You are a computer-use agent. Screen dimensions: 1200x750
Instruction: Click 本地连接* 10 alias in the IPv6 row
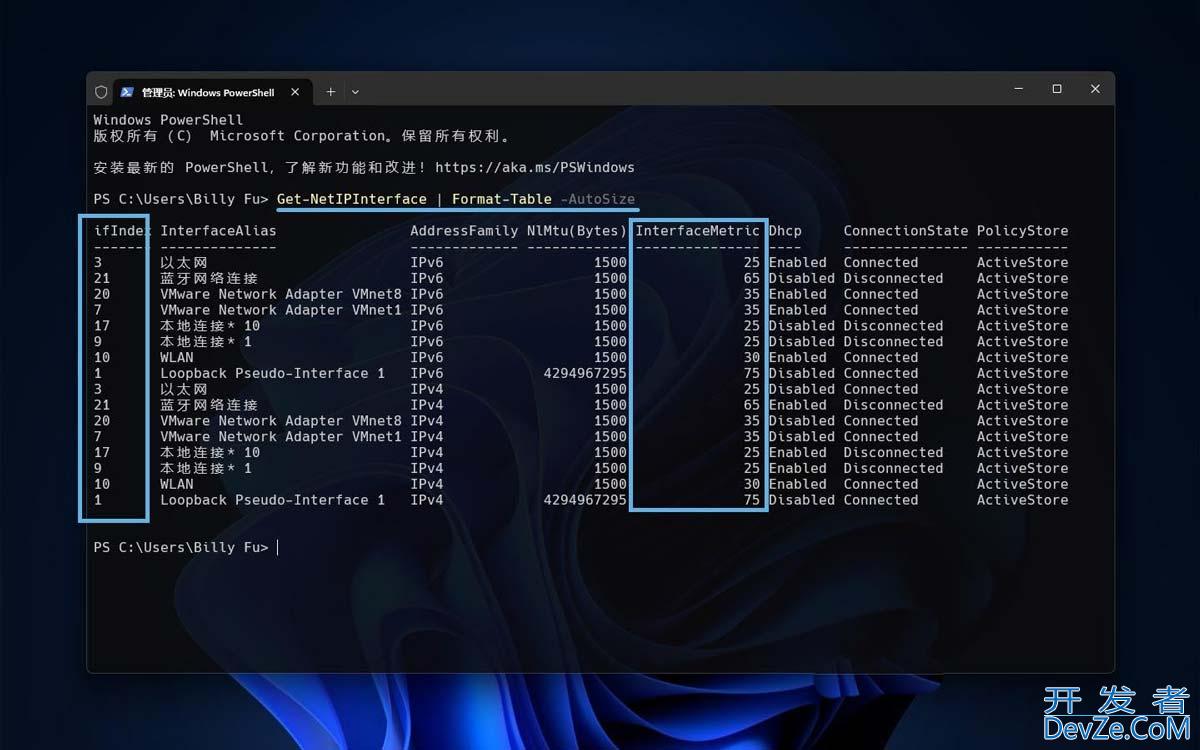click(x=210, y=326)
